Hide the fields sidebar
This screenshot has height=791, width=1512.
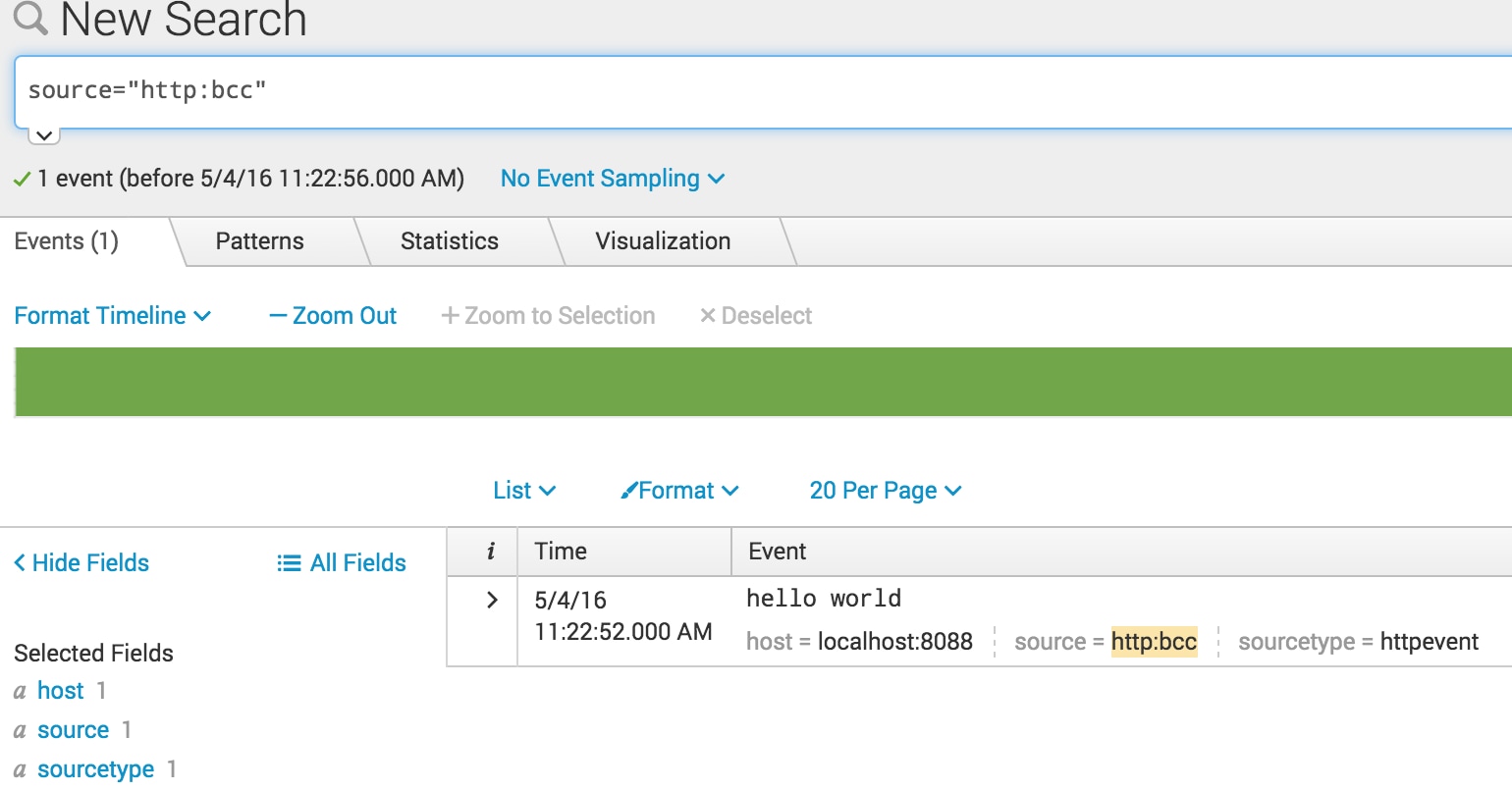tap(81, 563)
